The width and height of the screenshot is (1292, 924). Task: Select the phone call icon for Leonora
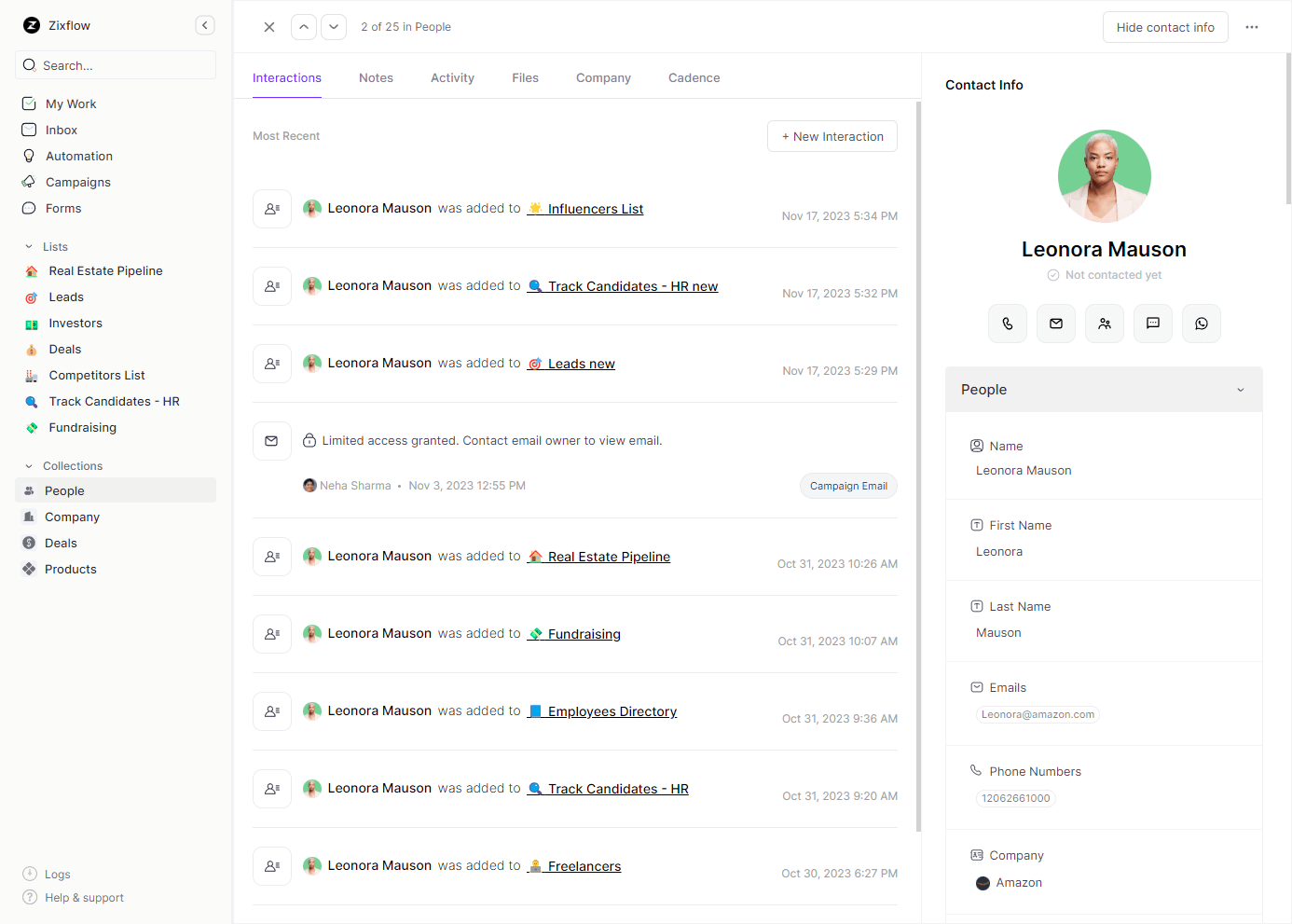(1008, 324)
